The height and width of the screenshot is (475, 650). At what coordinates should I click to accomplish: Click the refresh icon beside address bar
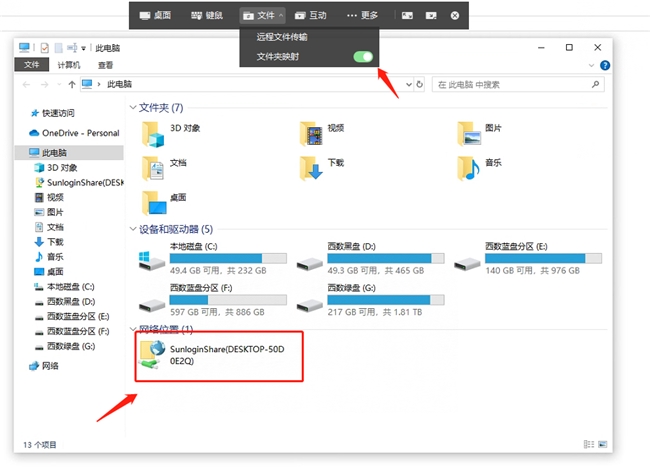pyautogui.click(x=419, y=85)
